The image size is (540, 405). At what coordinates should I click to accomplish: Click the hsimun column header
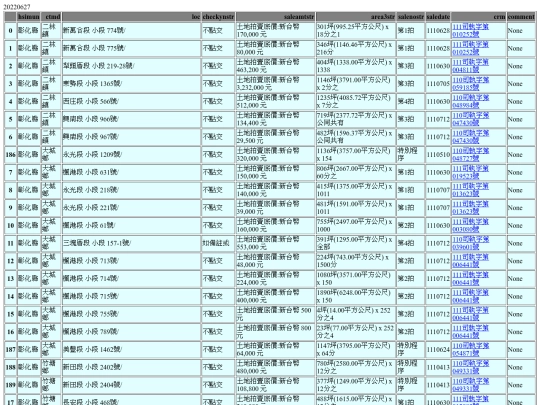pyautogui.click(x=29, y=17)
